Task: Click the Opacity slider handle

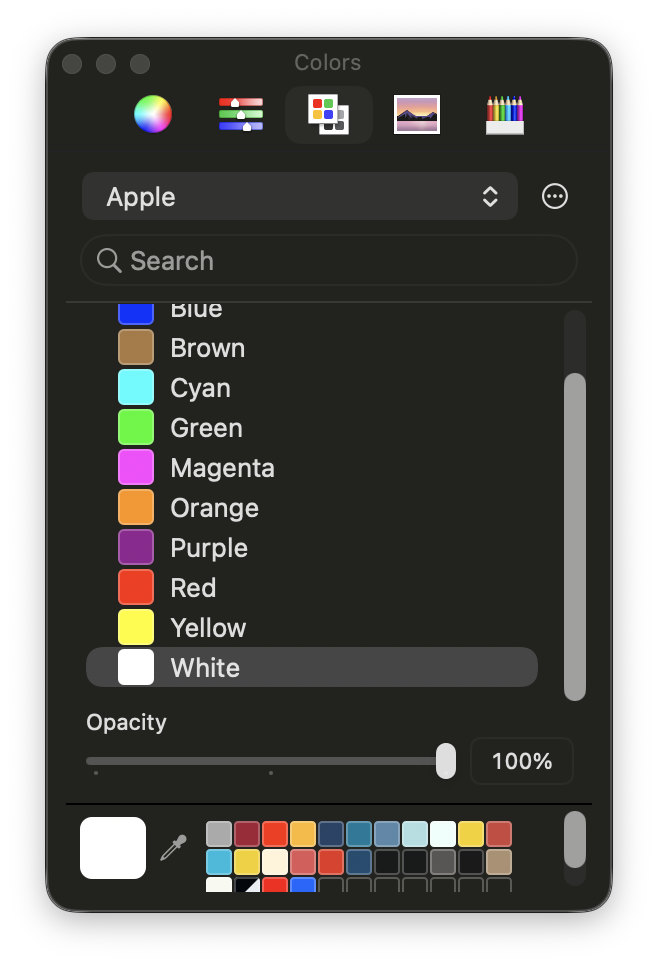Action: pyautogui.click(x=446, y=761)
